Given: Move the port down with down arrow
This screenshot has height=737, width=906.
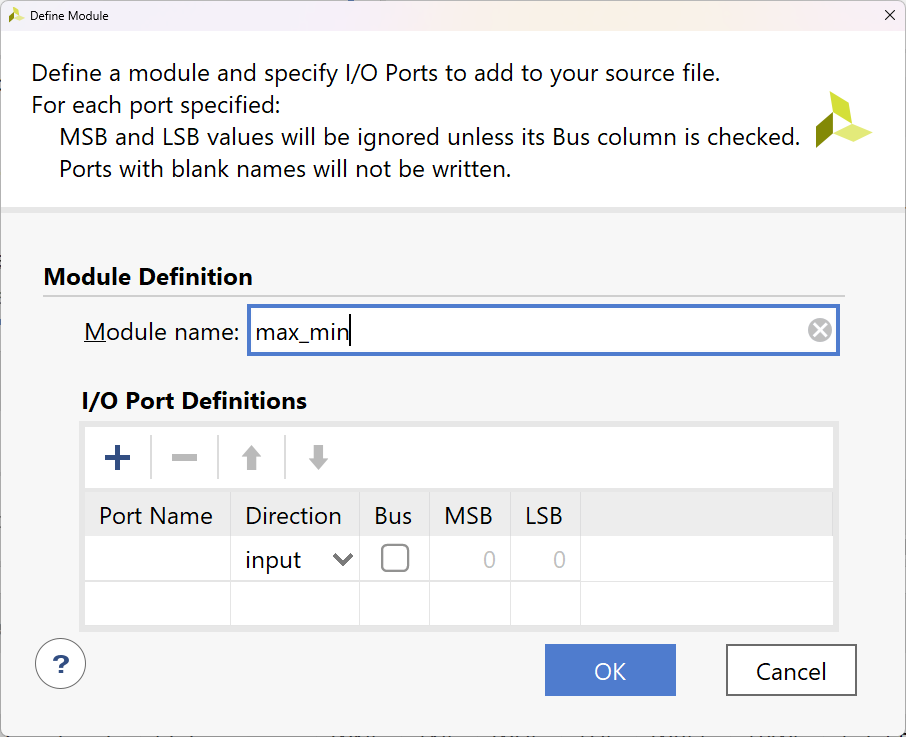Looking at the screenshot, I should [318, 458].
